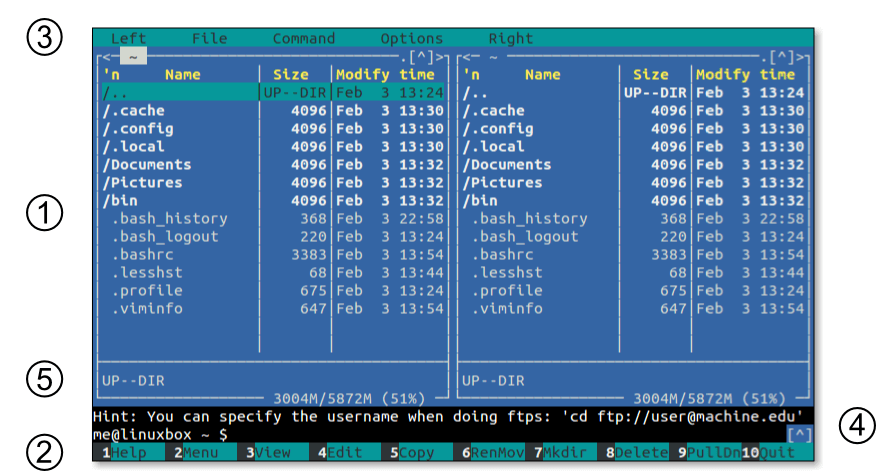Select .bashrc file in left panel
The height and width of the screenshot is (474, 882).
click(x=273, y=254)
